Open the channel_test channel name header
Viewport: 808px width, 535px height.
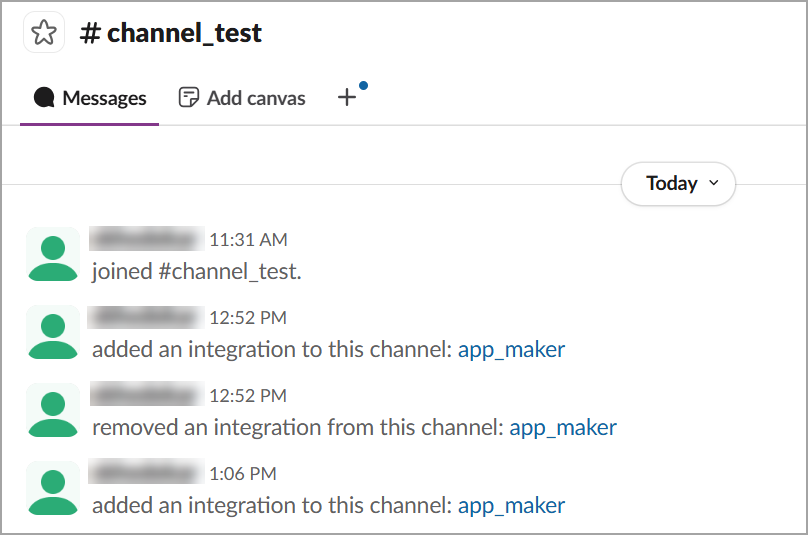tap(171, 33)
